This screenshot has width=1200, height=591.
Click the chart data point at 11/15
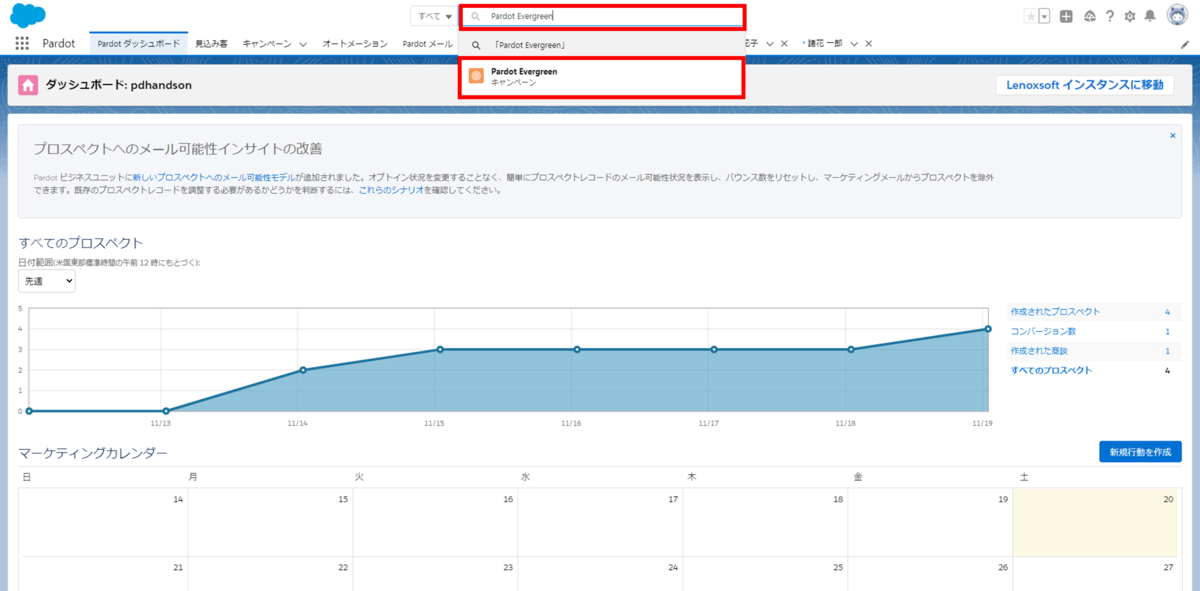pos(440,349)
